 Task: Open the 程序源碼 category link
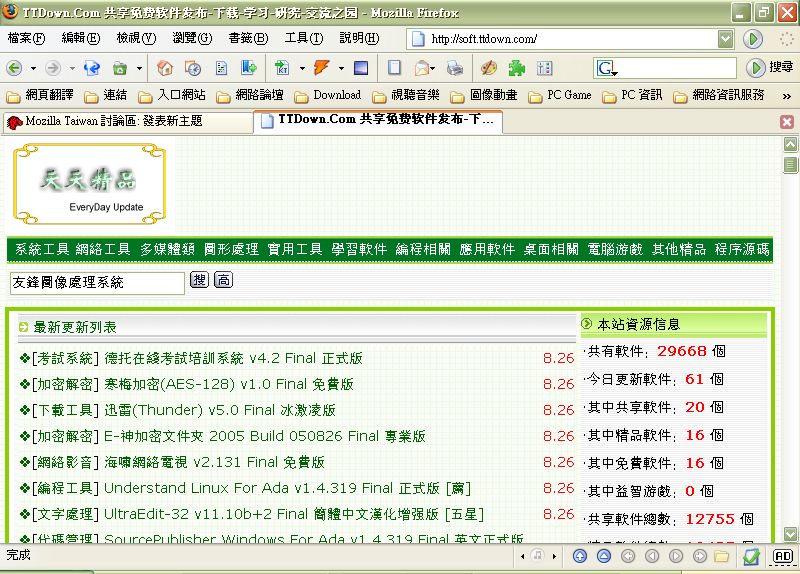(742, 249)
